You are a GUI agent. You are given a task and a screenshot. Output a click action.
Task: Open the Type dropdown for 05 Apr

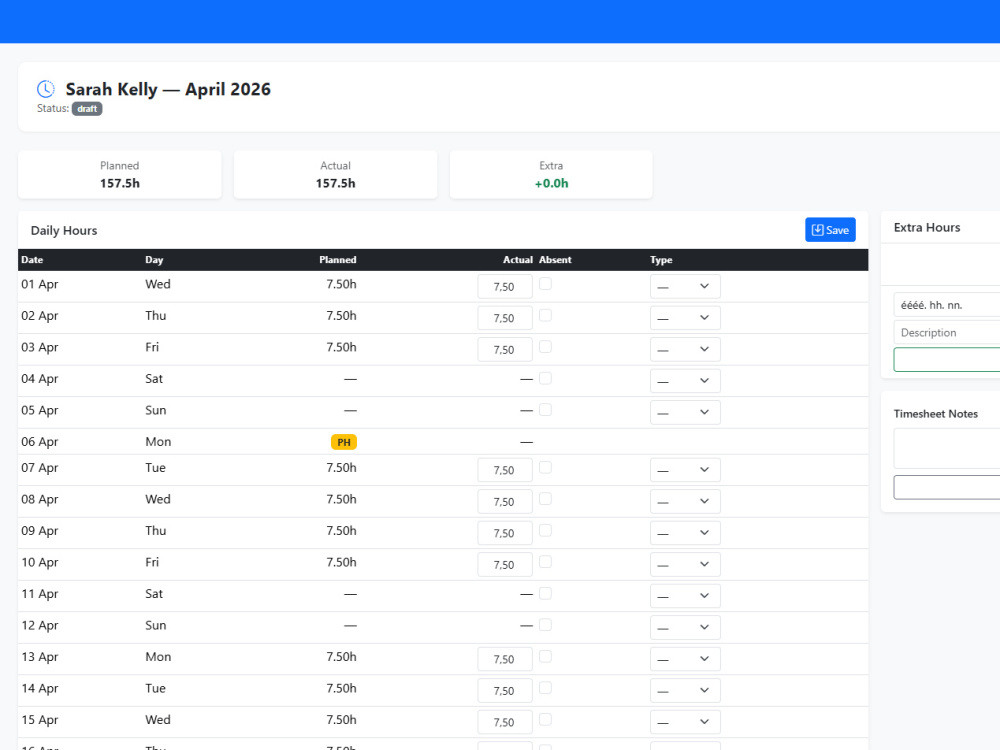(x=685, y=412)
